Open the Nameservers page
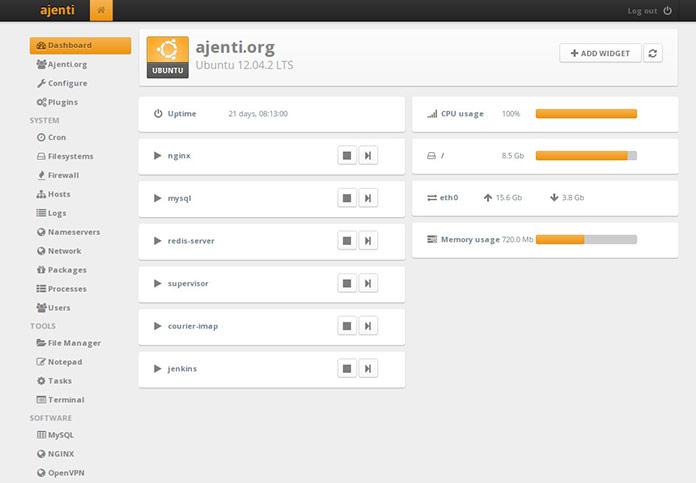Viewport: 696px width, 483px height. click(68, 232)
